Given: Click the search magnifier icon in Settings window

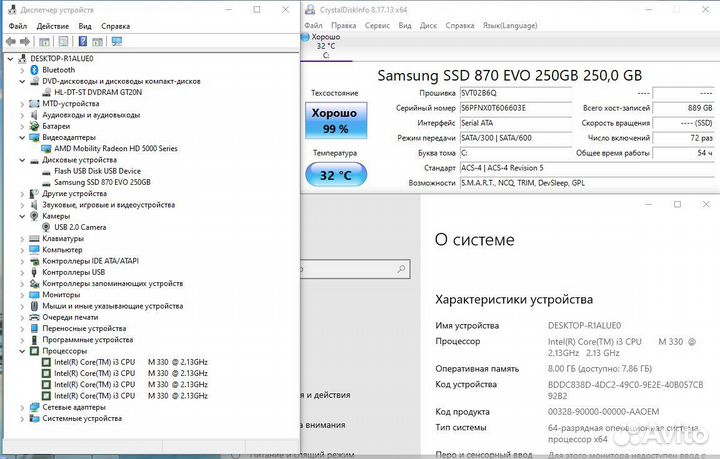Looking at the screenshot, I should 401,269.
